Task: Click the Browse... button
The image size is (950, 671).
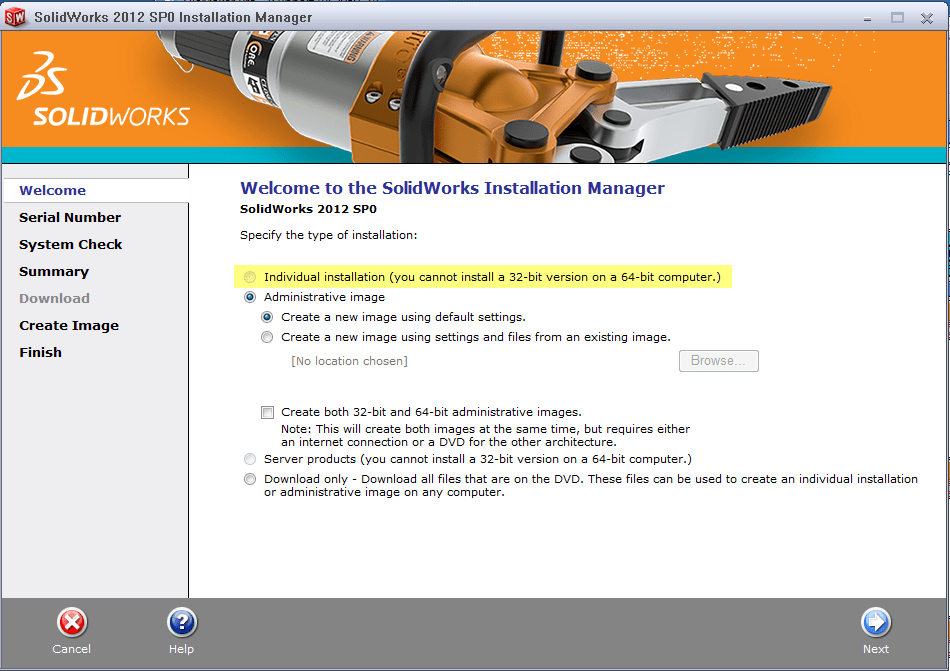Action: (x=719, y=361)
